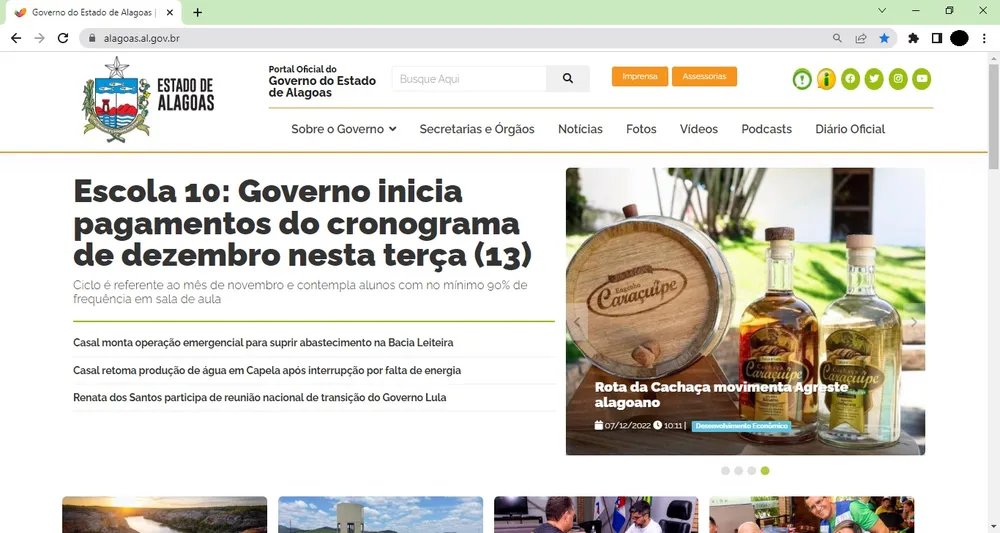Open Casal retoma produção de água news

click(267, 370)
